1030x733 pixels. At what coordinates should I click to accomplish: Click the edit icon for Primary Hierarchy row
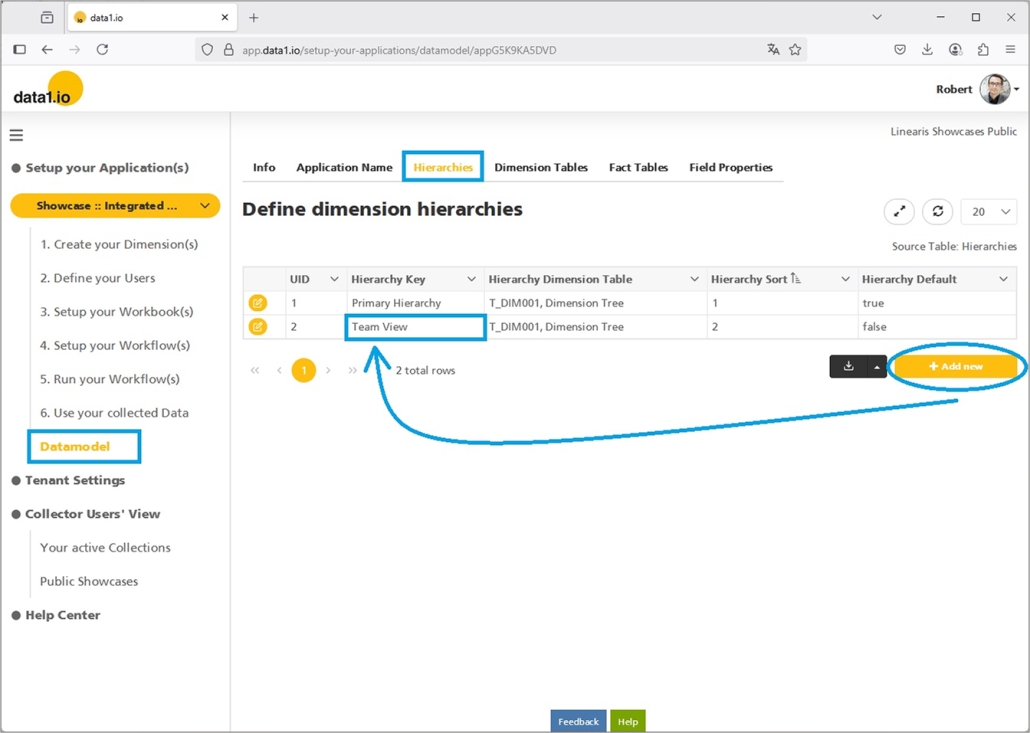(258, 303)
